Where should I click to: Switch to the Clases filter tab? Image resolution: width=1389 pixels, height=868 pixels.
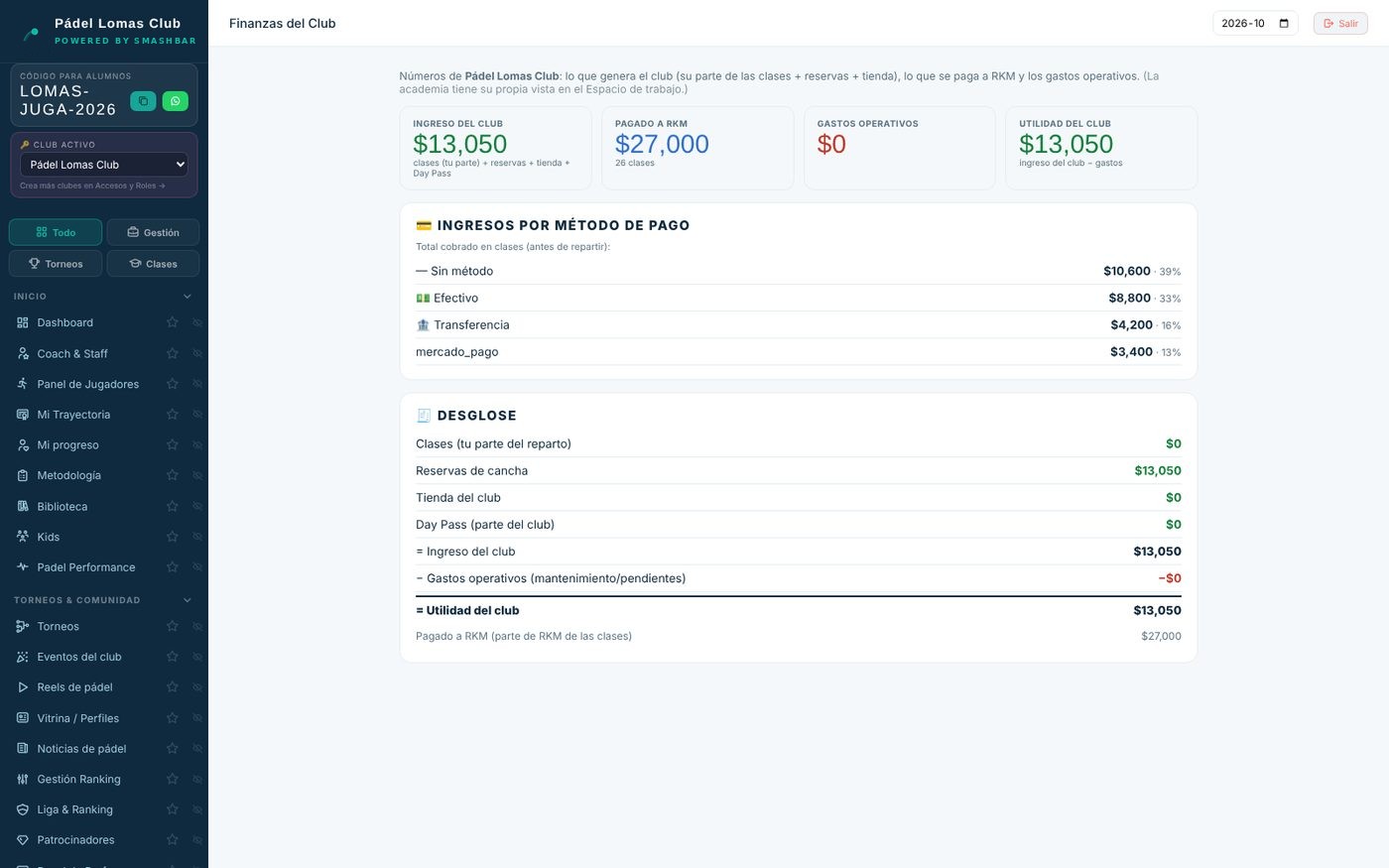click(x=153, y=264)
